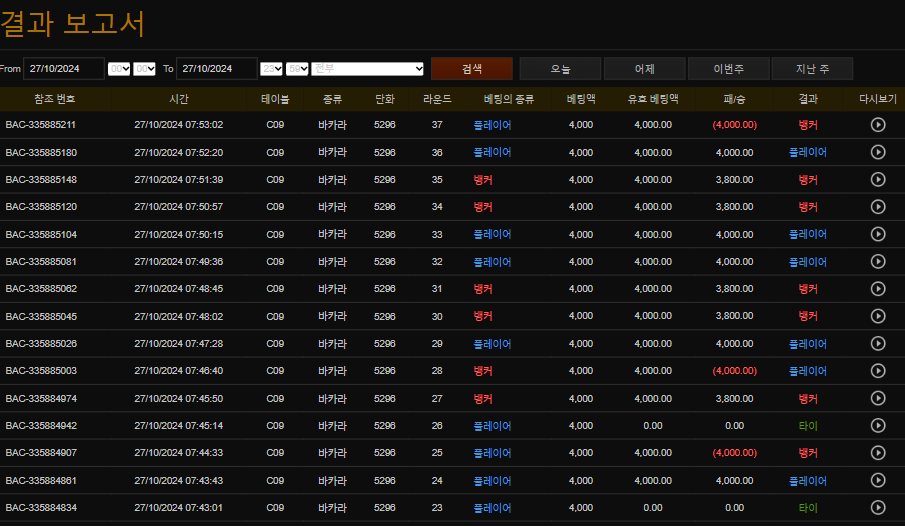Show results for 지난 주
Image resolution: width=905 pixels, height=526 pixels.
[x=812, y=68]
